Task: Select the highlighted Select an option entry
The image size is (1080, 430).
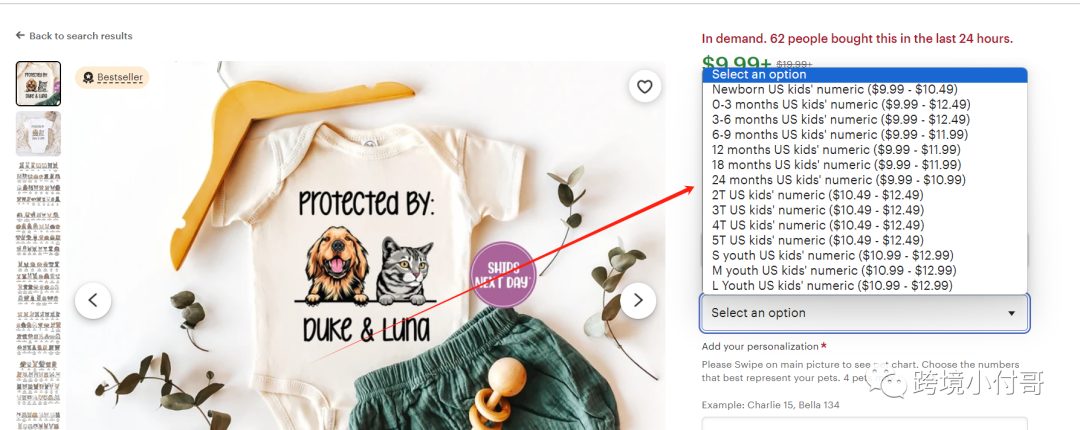Action: [864, 74]
